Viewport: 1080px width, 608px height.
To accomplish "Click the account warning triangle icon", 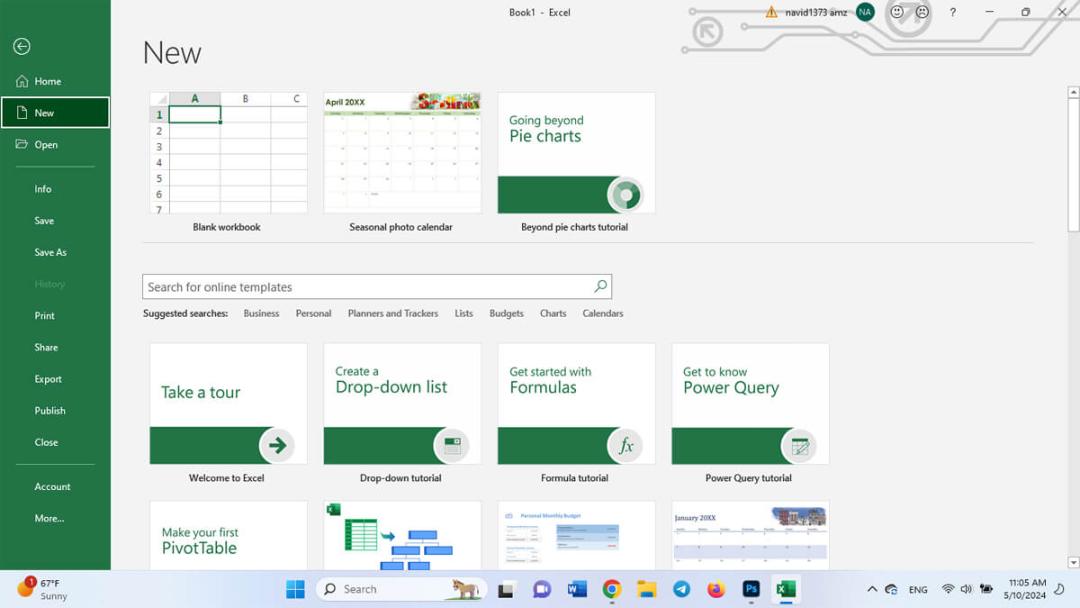I will (771, 12).
